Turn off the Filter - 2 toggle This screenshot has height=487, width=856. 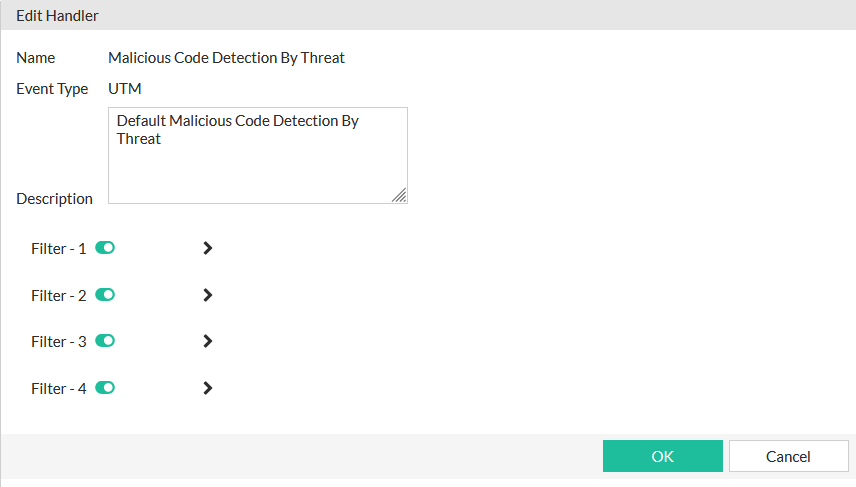pyautogui.click(x=105, y=295)
